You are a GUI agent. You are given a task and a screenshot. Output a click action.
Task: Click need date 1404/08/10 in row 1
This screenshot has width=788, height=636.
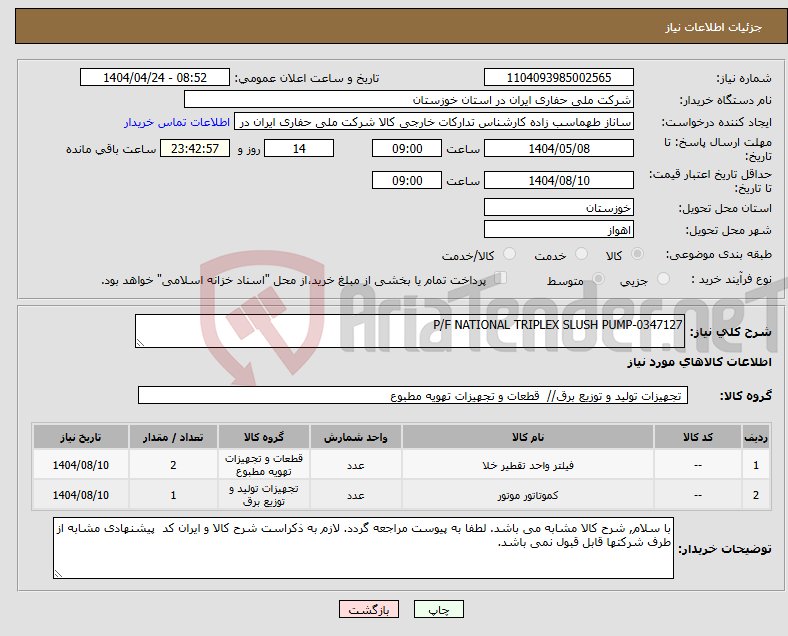(80, 465)
